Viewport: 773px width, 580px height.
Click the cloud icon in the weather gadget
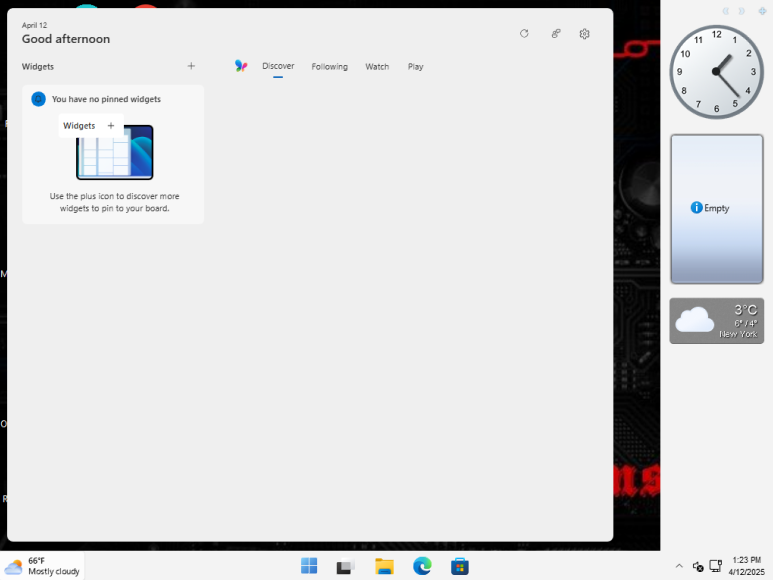695,319
